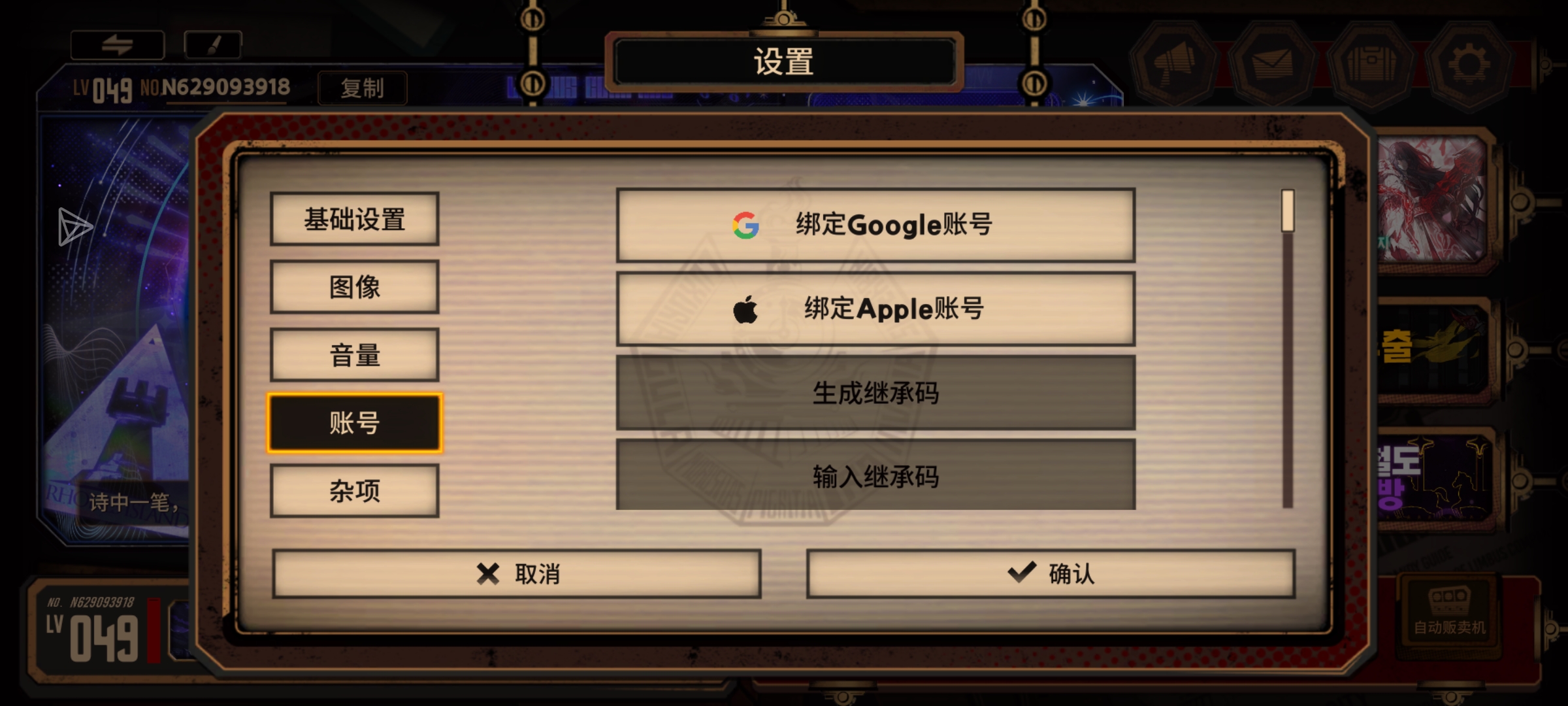Viewport: 1568px width, 706px height.
Task: Click the paintbrush edit icon
Action: click(x=213, y=45)
